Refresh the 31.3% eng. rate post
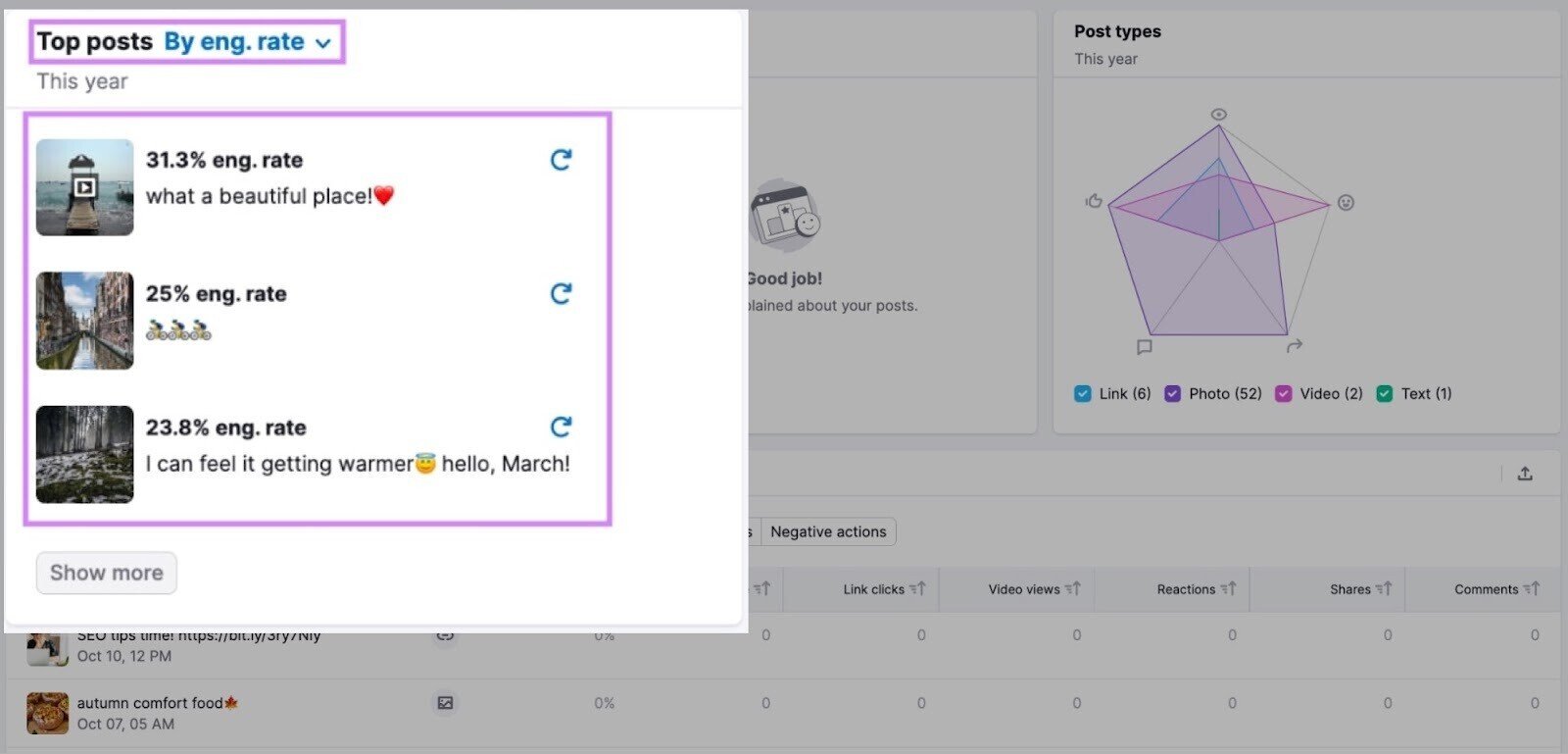 click(x=561, y=160)
